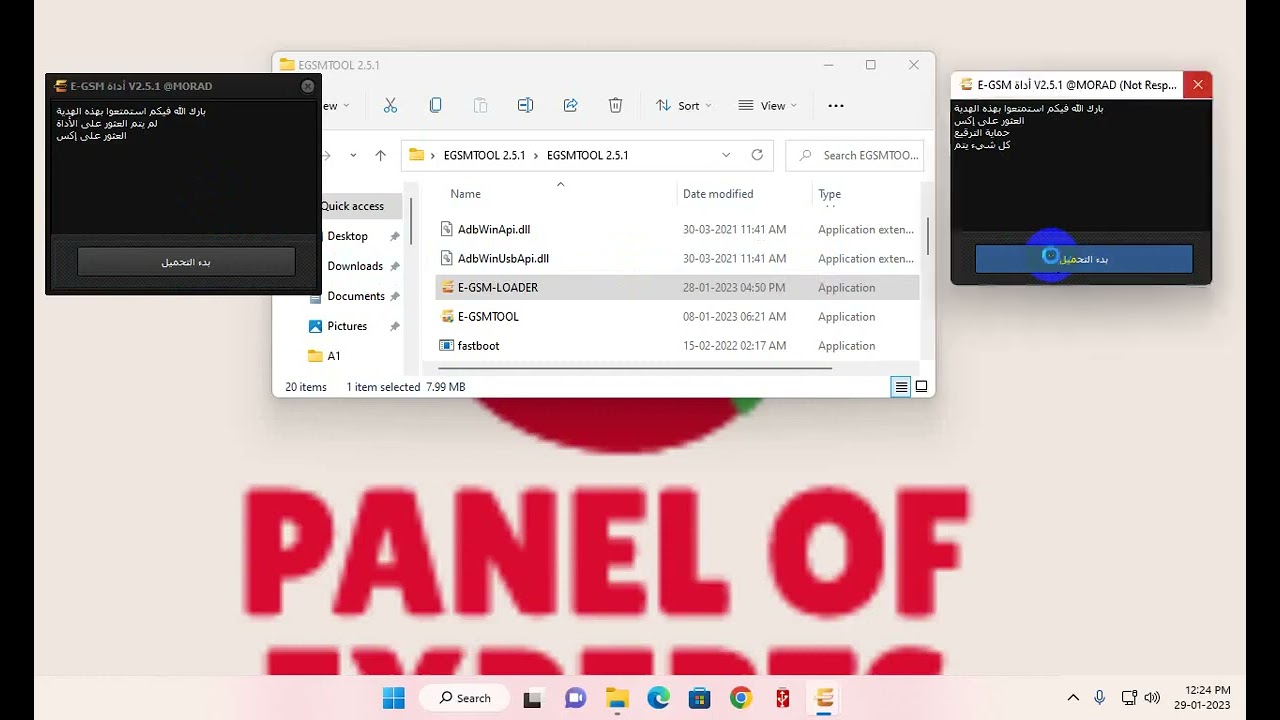
Task: Open recent locations chevron near Up arrow
Action: pyautogui.click(x=353, y=155)
